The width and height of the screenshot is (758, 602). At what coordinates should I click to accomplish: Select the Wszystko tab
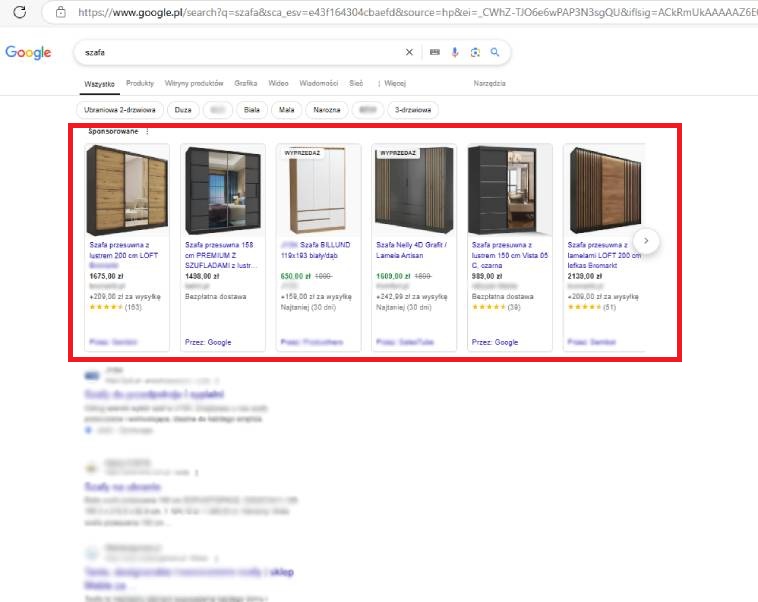(100, 84)
